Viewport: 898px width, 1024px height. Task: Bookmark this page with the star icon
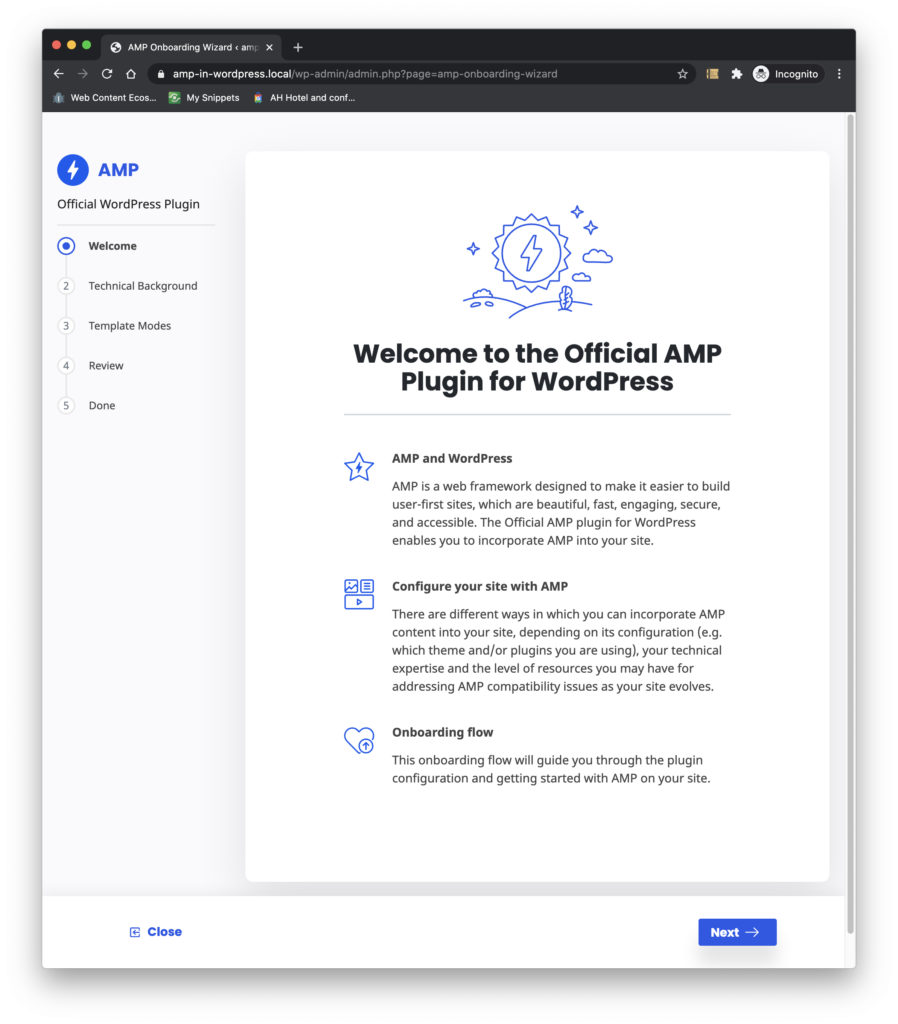point(682,74)
